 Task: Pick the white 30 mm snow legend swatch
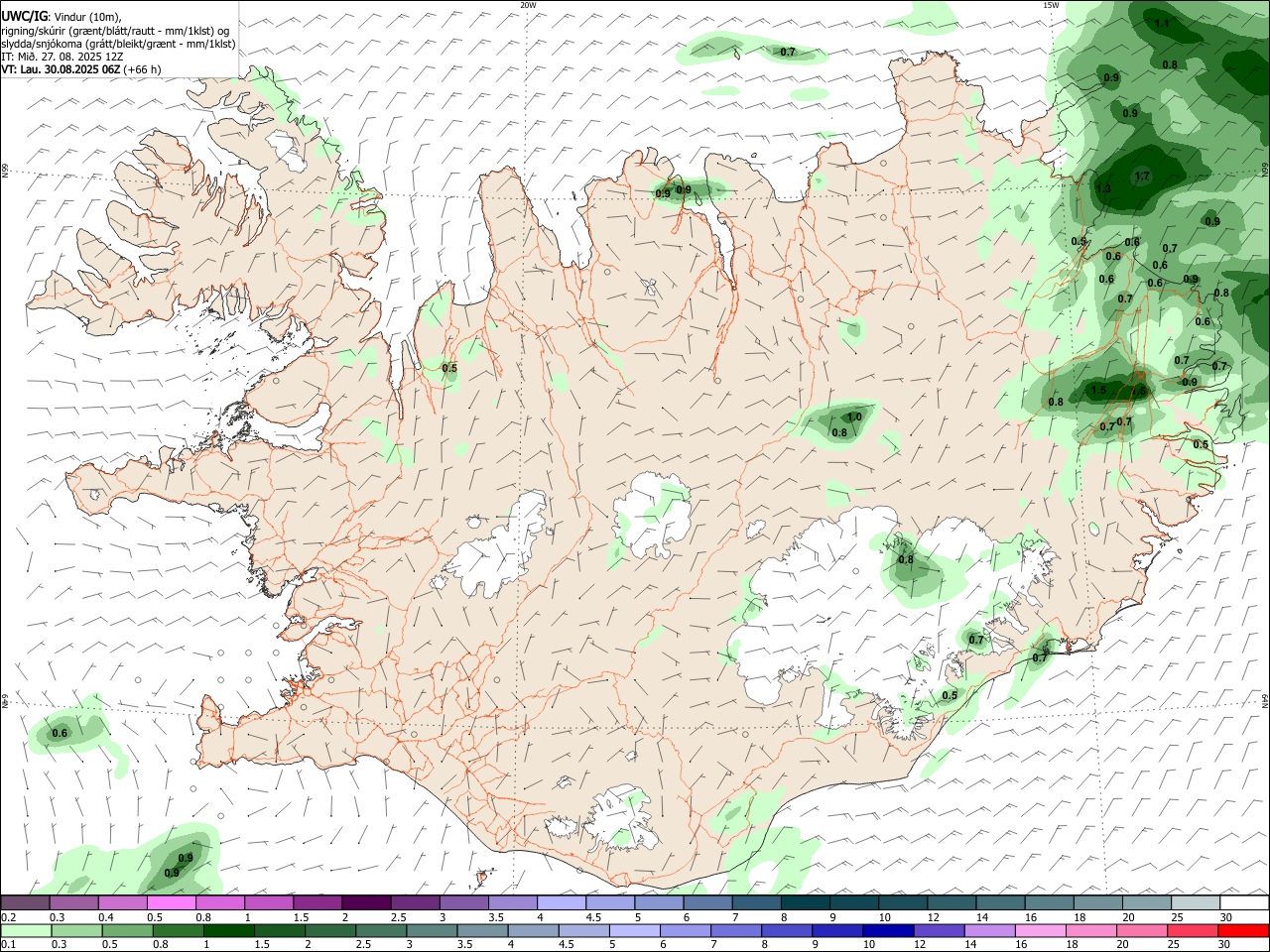click(x=1243, y=902)
